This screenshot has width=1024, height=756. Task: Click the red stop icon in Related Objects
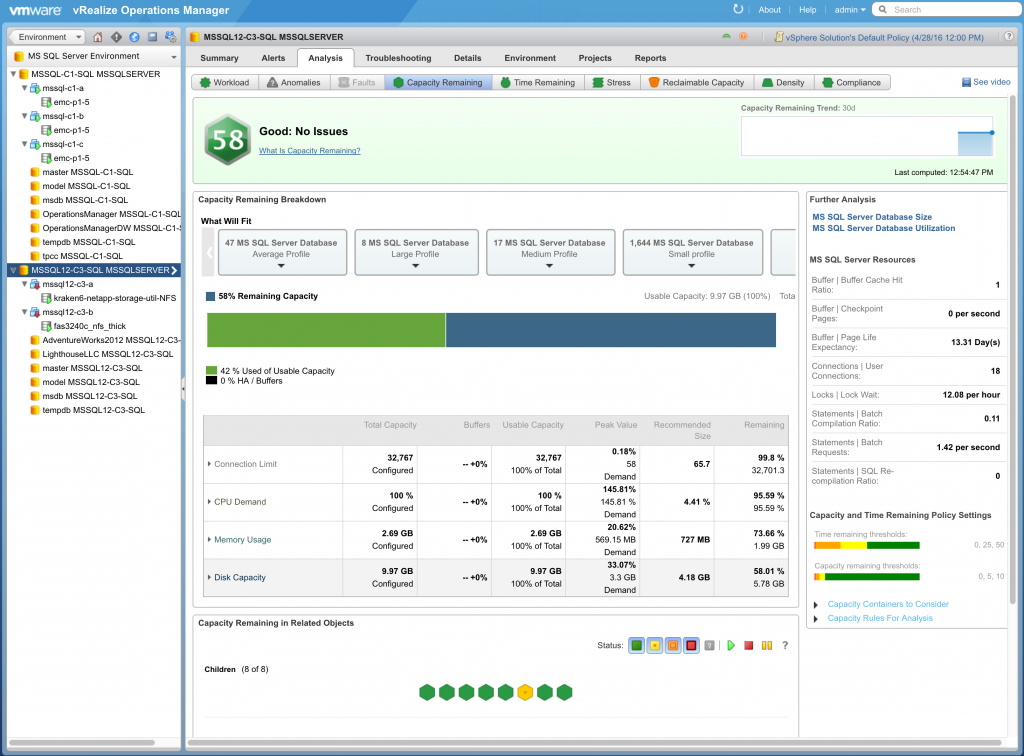[749, 646]
